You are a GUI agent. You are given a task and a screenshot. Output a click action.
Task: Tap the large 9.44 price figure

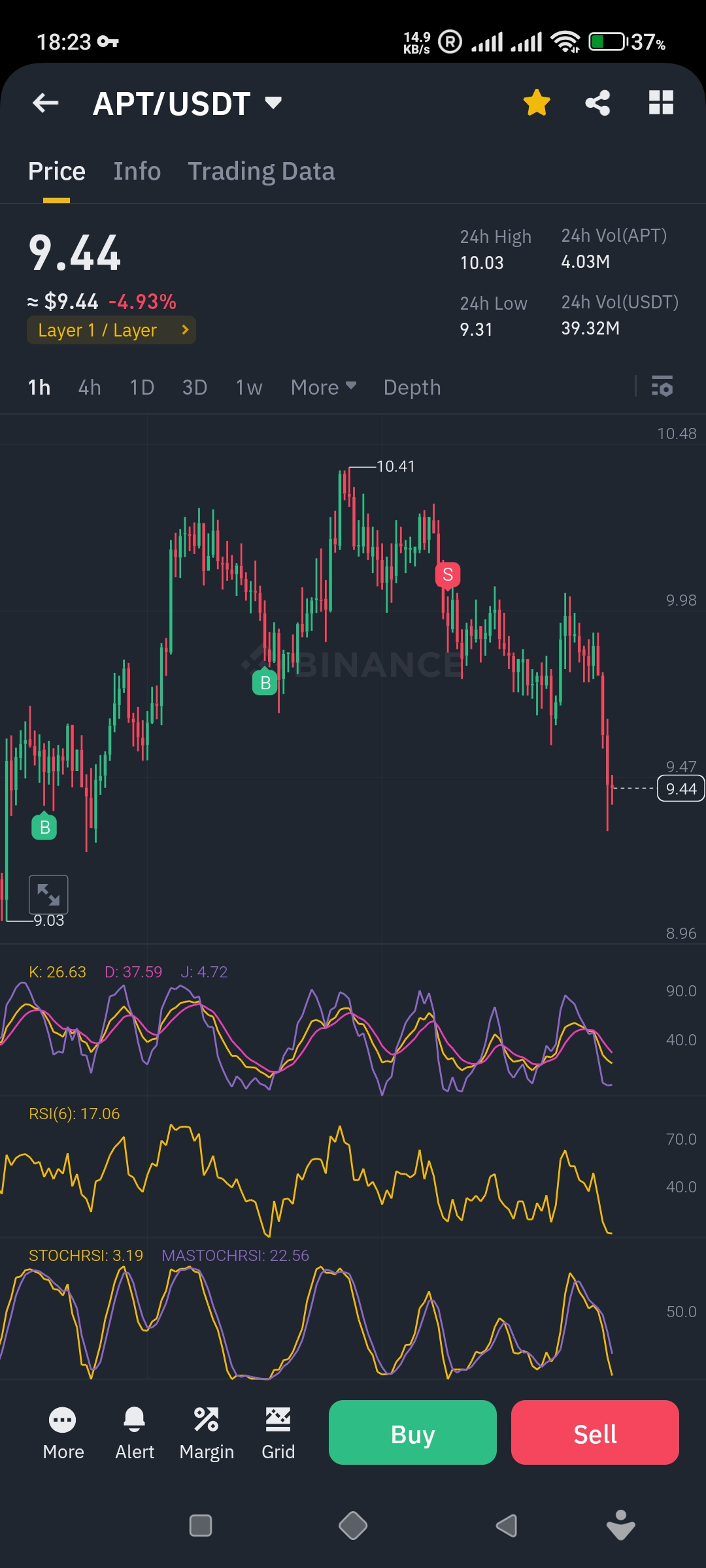[x=75, y=253]
